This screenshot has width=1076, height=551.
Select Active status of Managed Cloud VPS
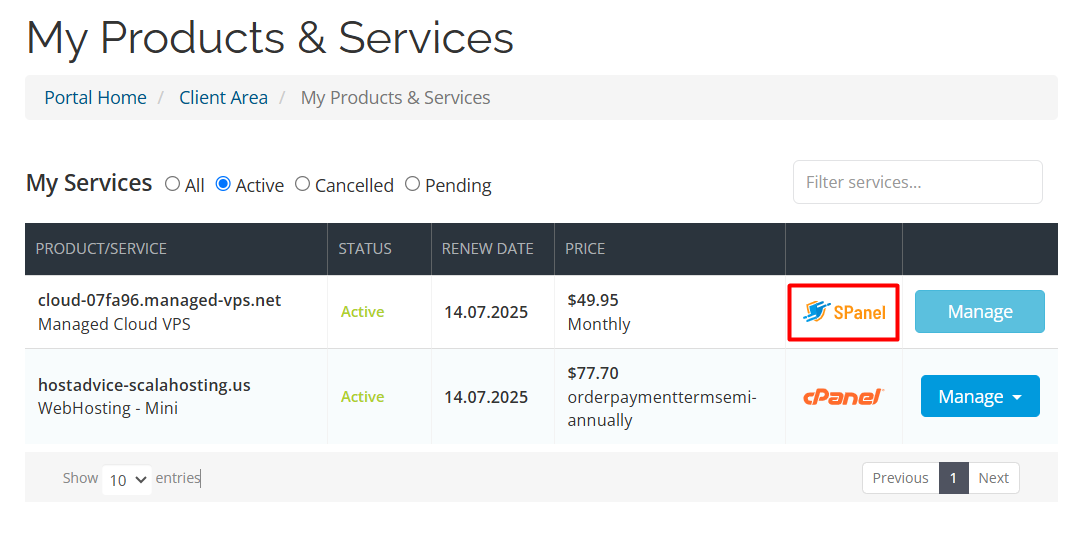(362, 312)
